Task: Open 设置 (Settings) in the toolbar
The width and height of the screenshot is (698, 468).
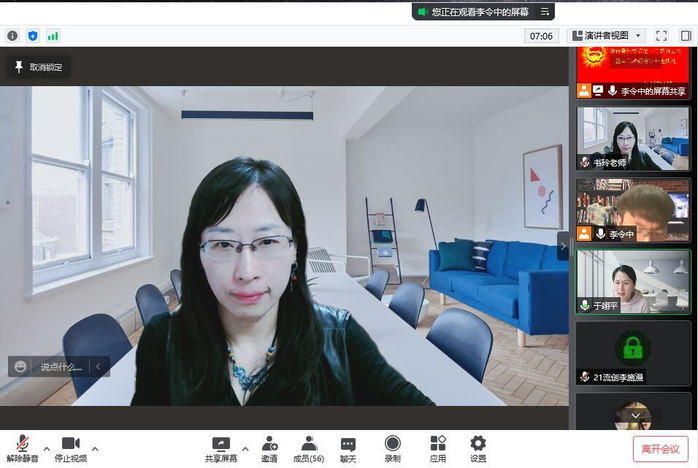Action: (x=478, y=448)
